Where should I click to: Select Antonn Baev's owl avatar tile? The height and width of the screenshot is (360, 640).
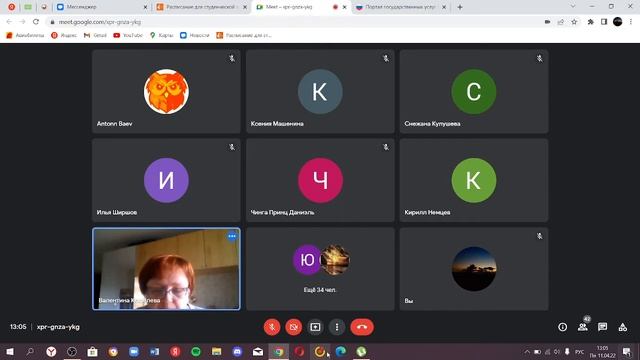(x=166, y=91)
